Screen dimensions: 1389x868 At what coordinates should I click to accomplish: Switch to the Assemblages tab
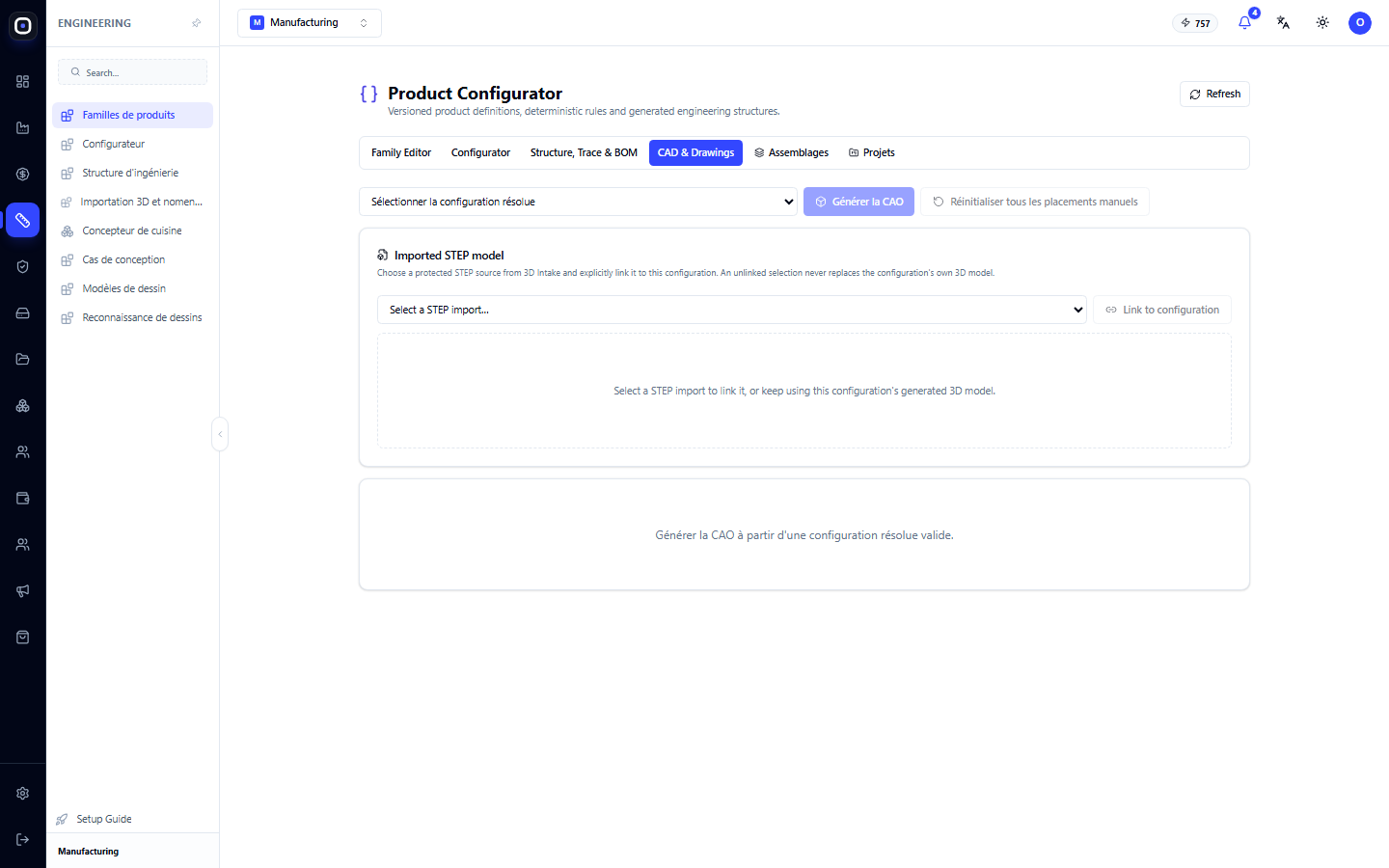791,152
